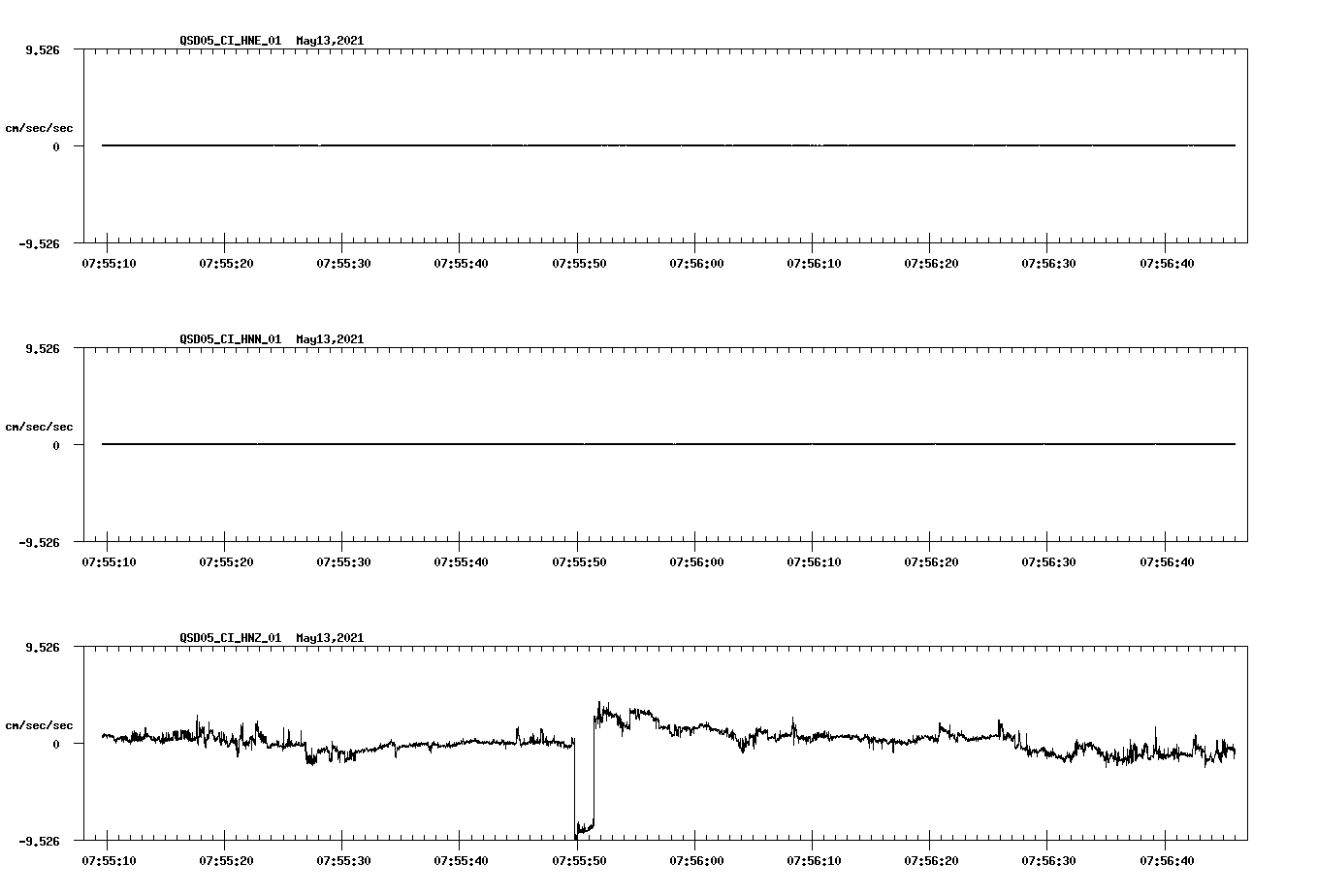1317x896 pixels.
Task: Click the flat HNE waveform trace
Action: (582, 146)
